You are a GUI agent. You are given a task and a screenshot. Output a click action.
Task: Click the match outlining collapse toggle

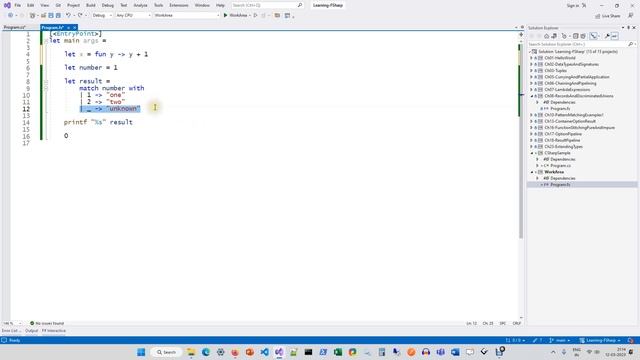click(x=46, y=88)
